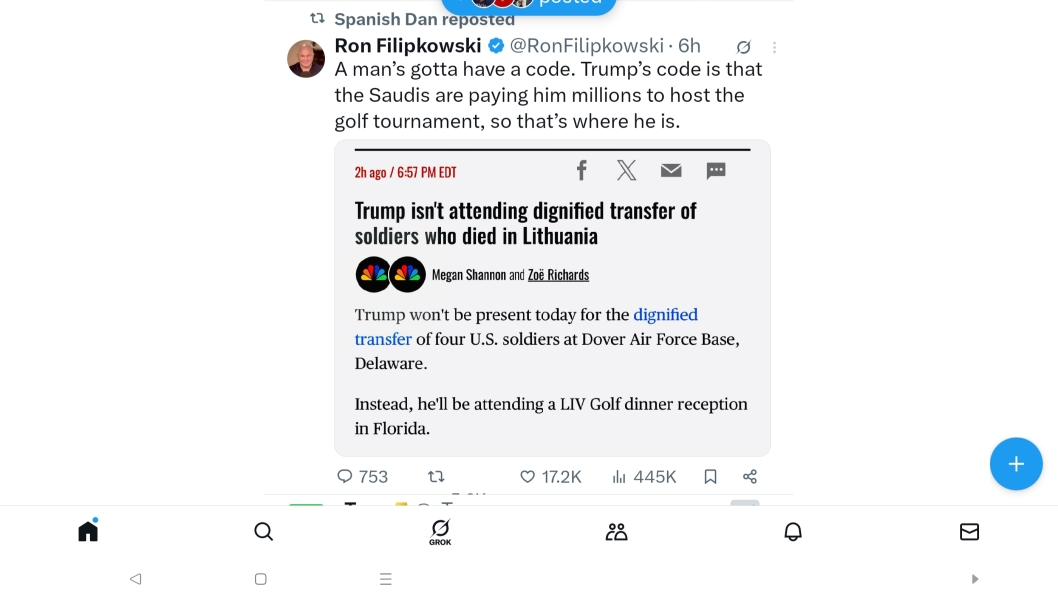The height and width of the screenshot is (600, 1058).
Task: Open the Home feed icon
Action: 87,531
